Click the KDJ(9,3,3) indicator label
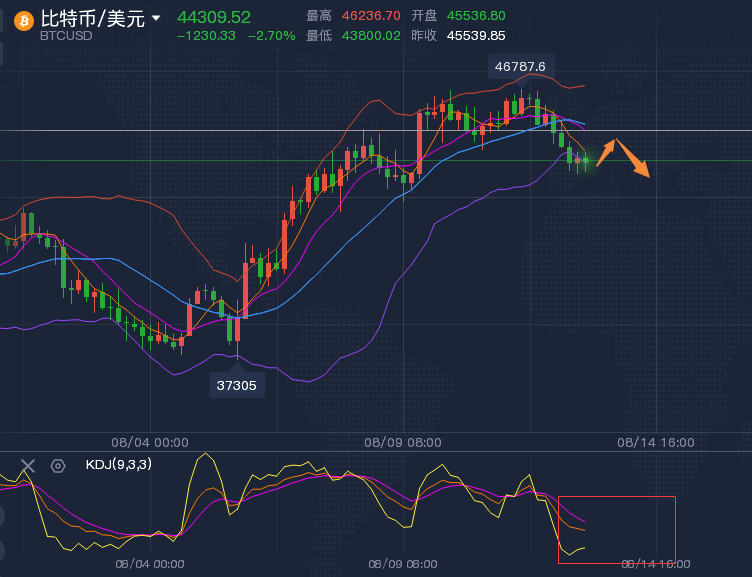Screen dimensions: 752x577 (x=120, y=464)
